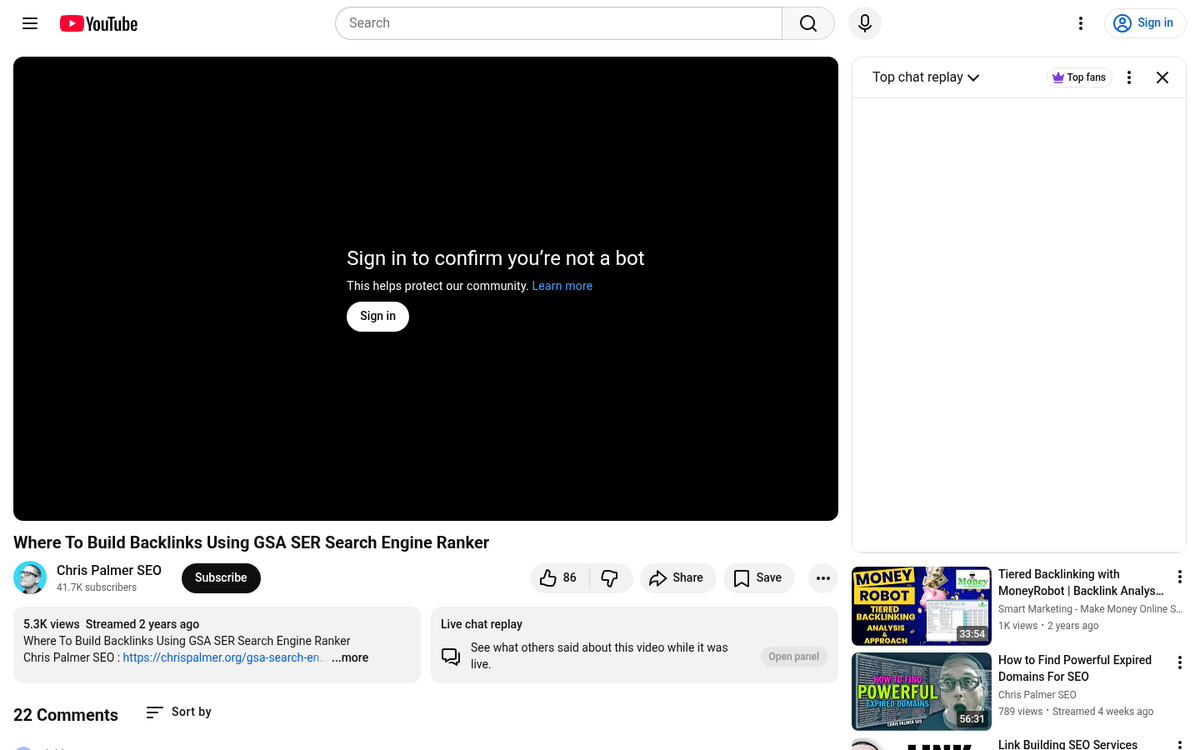
Task: Open Sort by comments menu
Action: coord(179,712)
